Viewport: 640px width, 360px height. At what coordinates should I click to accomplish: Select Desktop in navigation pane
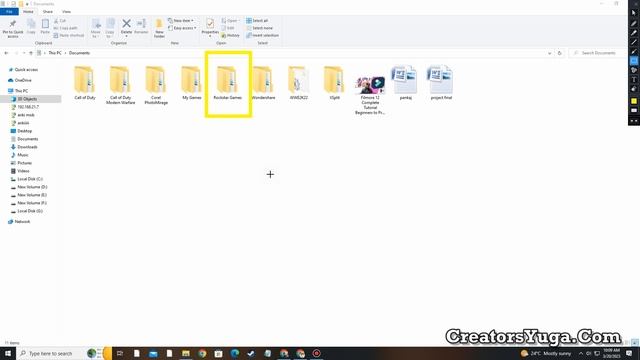point(21,131)
